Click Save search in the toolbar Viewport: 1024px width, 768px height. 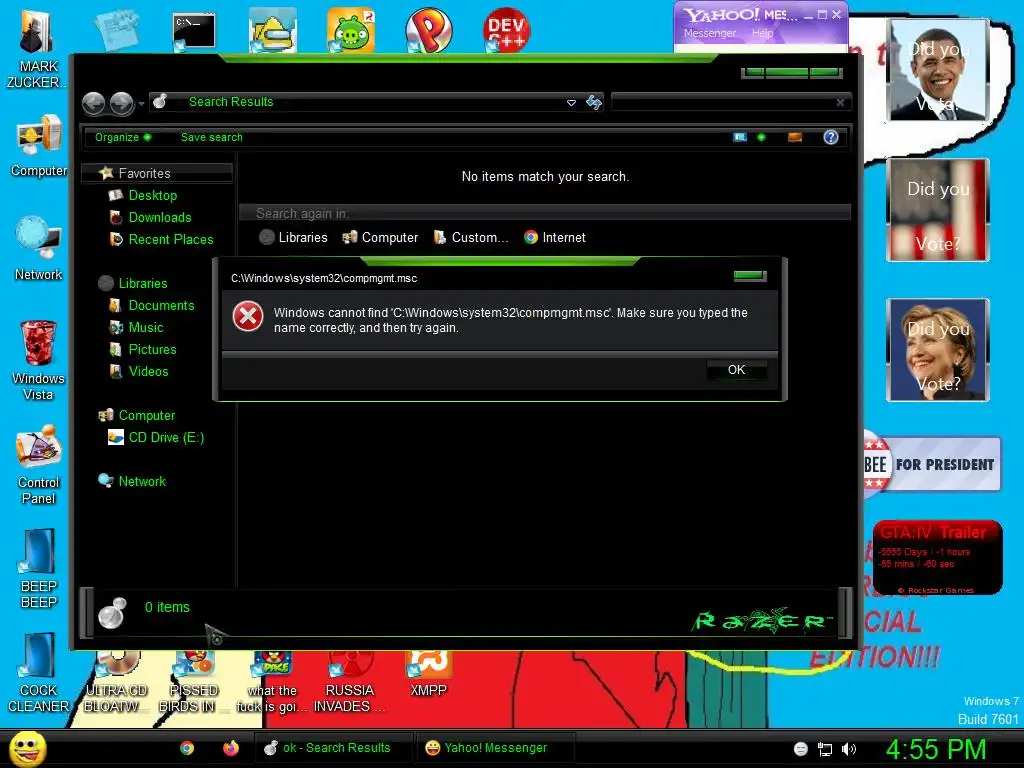point(212,137)
